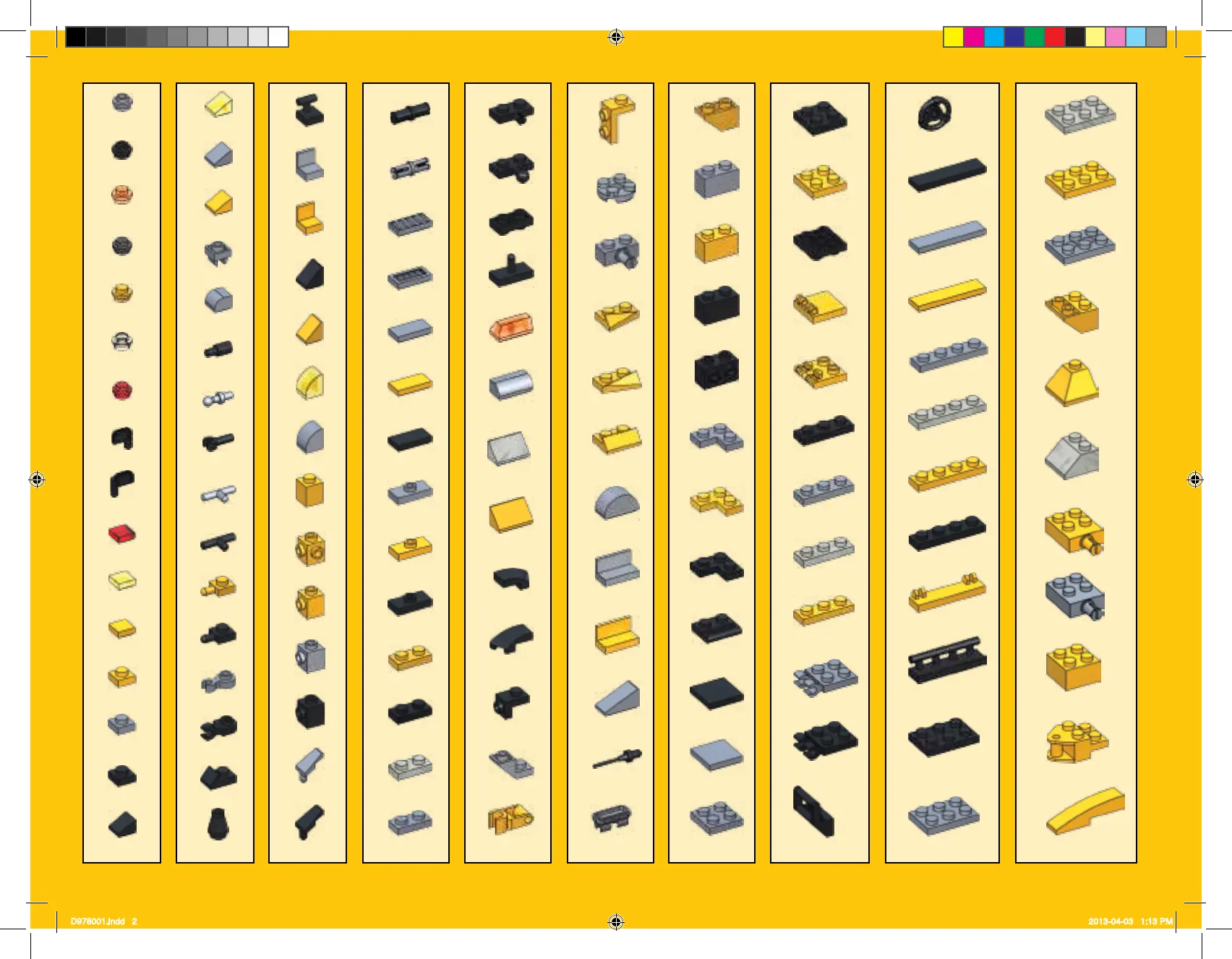Click the gray 2x2 round plate
The width and height of the screenshot is (1232, 959).
pyautogui.click(x=616, y=187)
